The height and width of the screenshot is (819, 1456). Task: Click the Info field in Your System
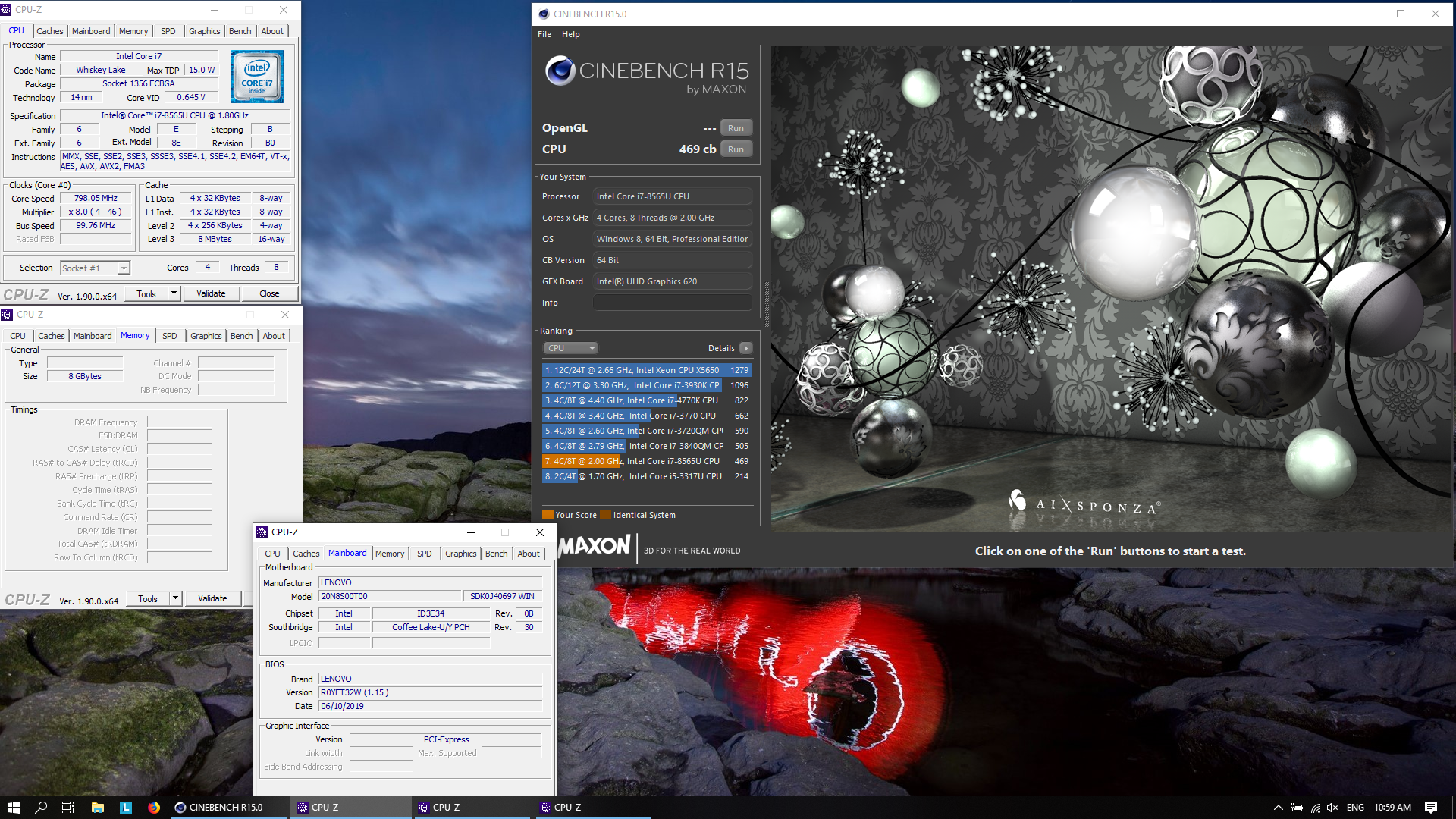pyautogui.click(x=673, y=303)
